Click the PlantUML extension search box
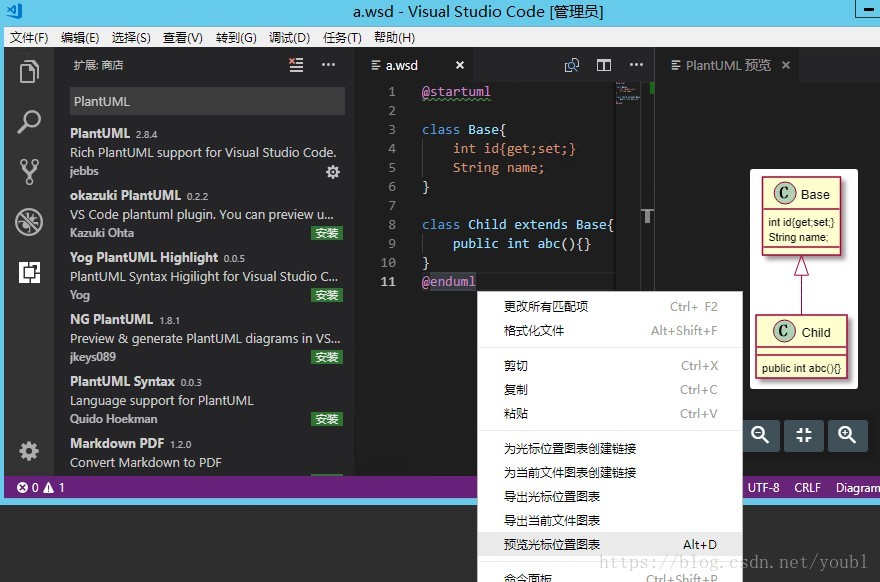This screenshot has height=582, width=880. (207, 102)
